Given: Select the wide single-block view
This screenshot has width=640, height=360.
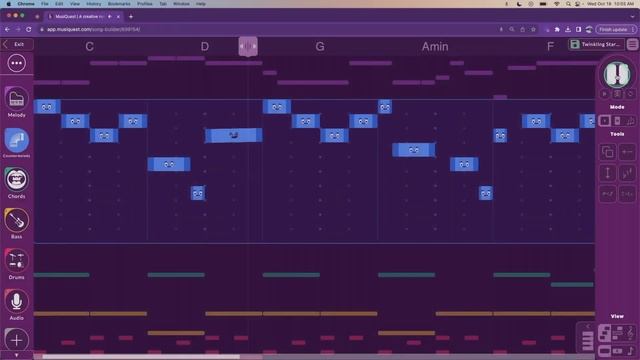Looking at the screenshot, I should point(604,351).
